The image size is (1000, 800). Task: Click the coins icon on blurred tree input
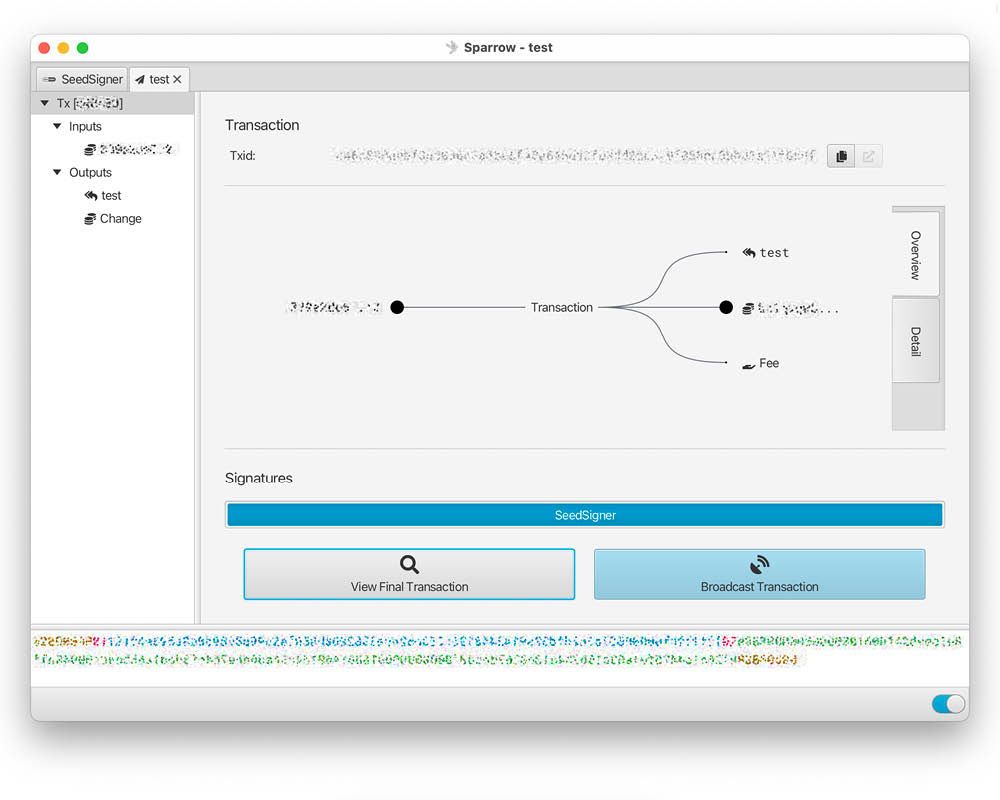[90, 149]
